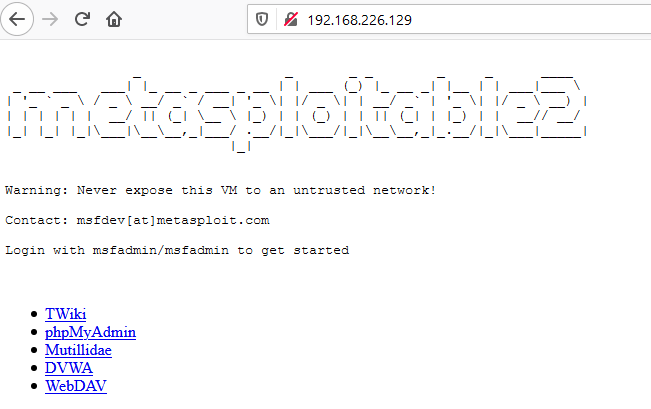Click the msfadmin/msfadmin credentials text

click(x=161, y=250)
